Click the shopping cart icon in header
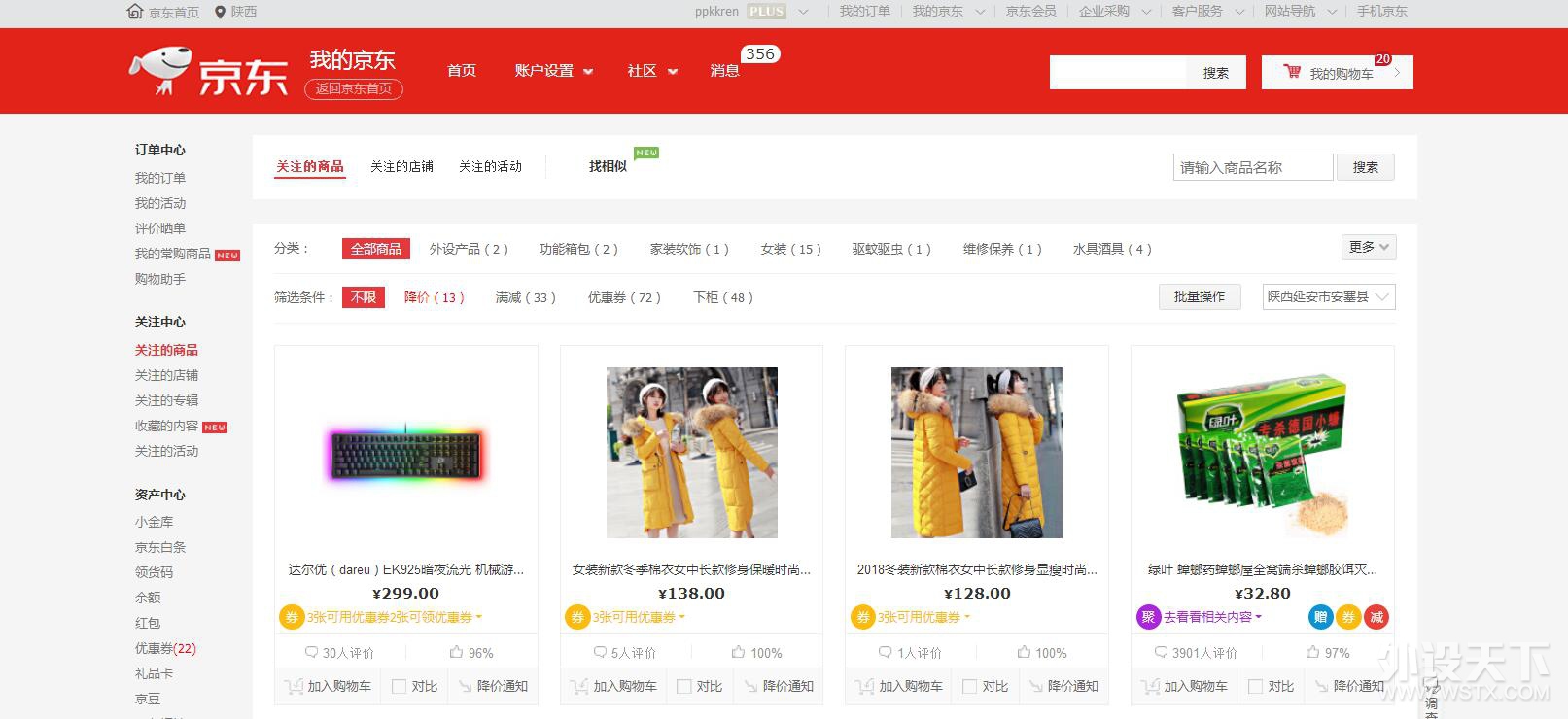The height and width of the screenshot is (719, 1568). point(1292,72)
